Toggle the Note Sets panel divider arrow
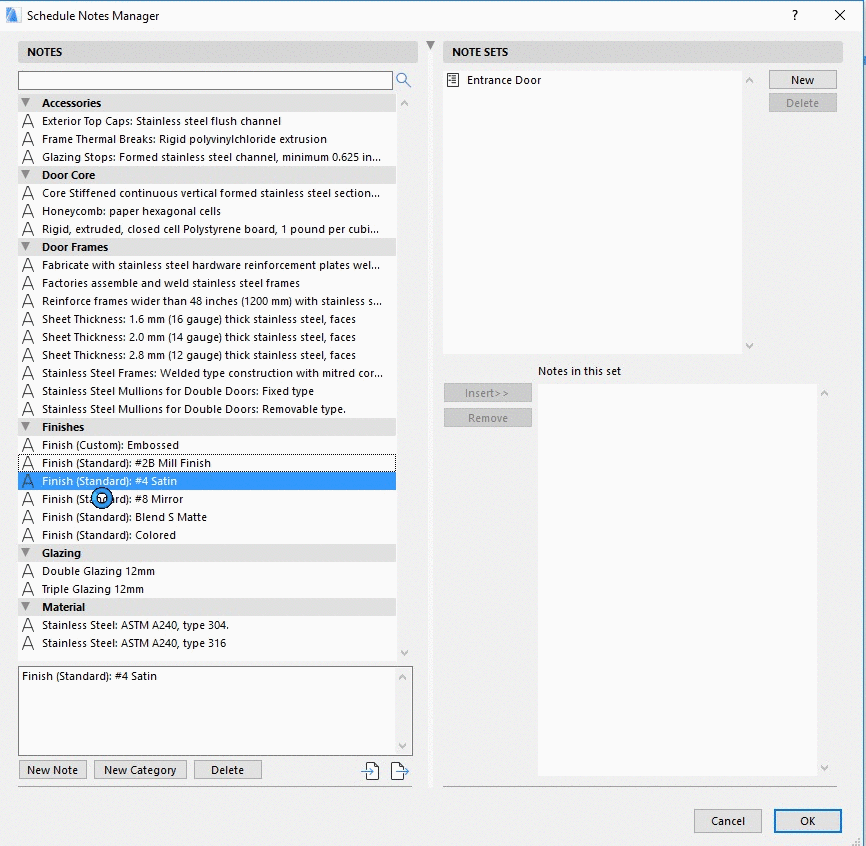This screenshot has width=866, height=846. (431, 46)
